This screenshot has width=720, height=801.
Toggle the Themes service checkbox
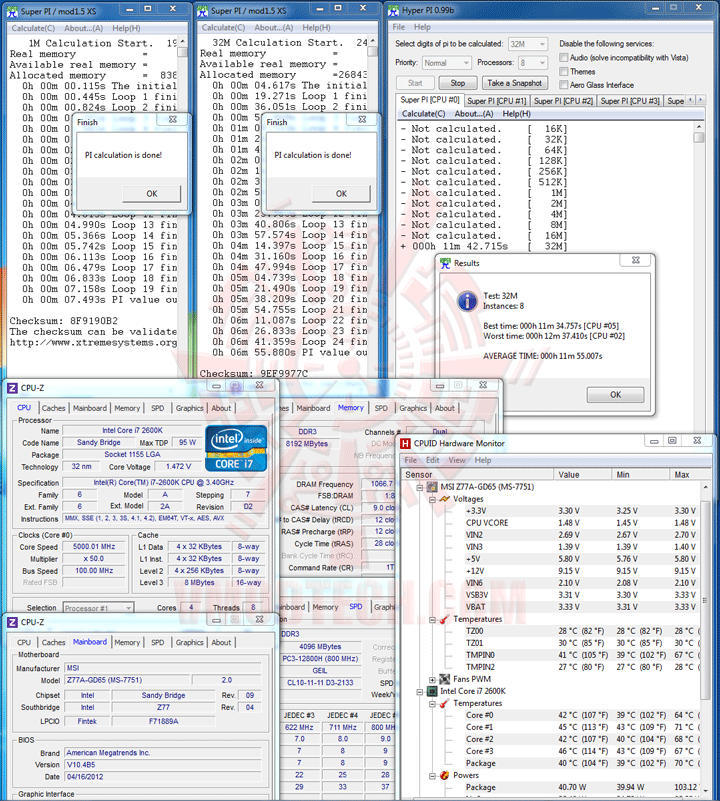564,72
